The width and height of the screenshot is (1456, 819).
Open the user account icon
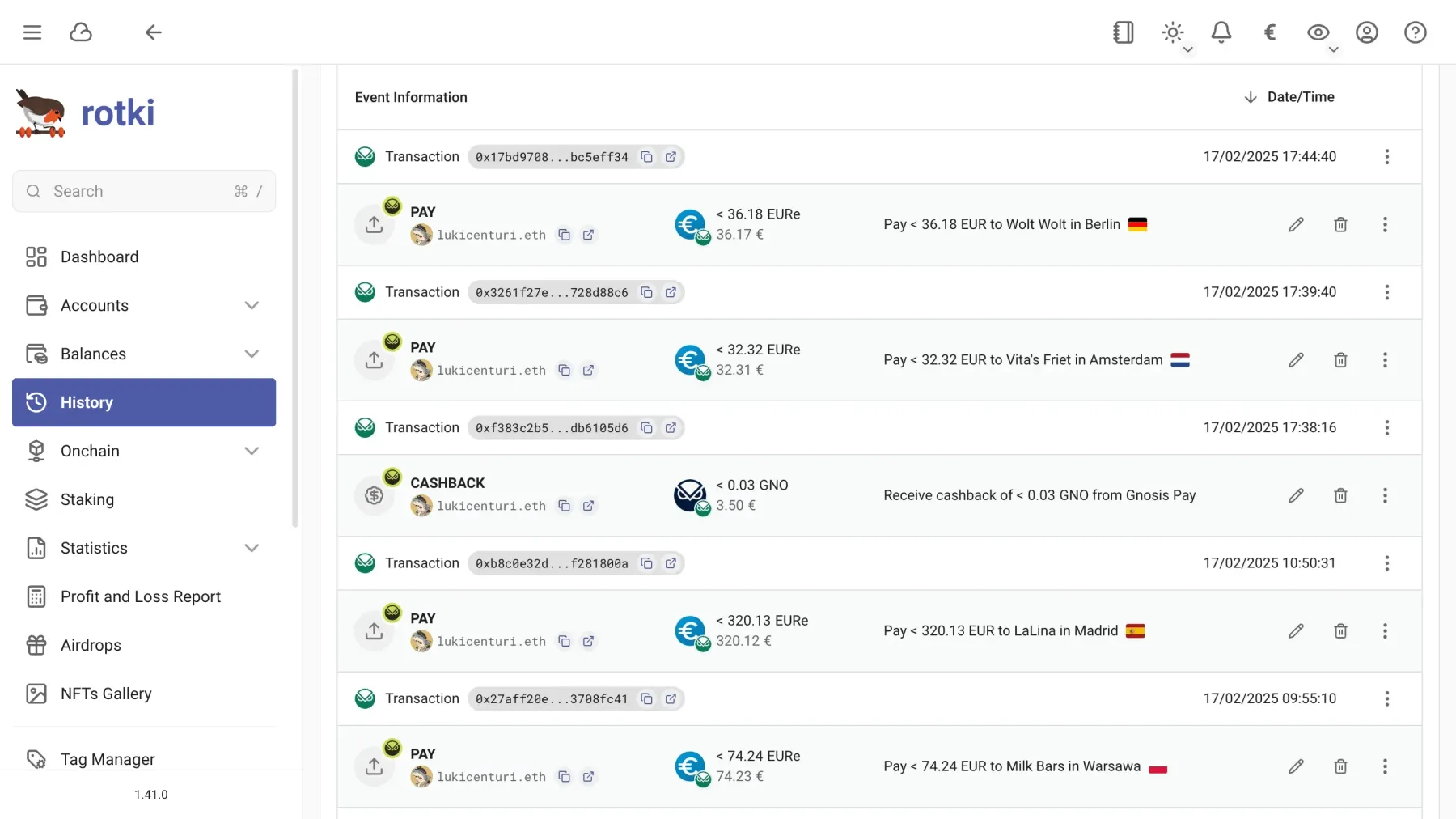point(1367,32)
